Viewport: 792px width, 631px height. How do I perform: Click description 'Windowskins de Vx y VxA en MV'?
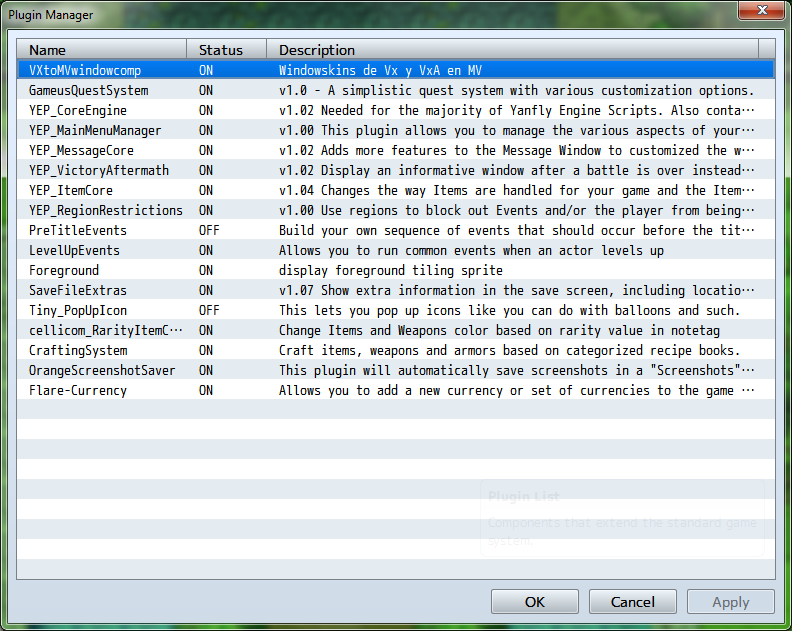tap(380, 70)
